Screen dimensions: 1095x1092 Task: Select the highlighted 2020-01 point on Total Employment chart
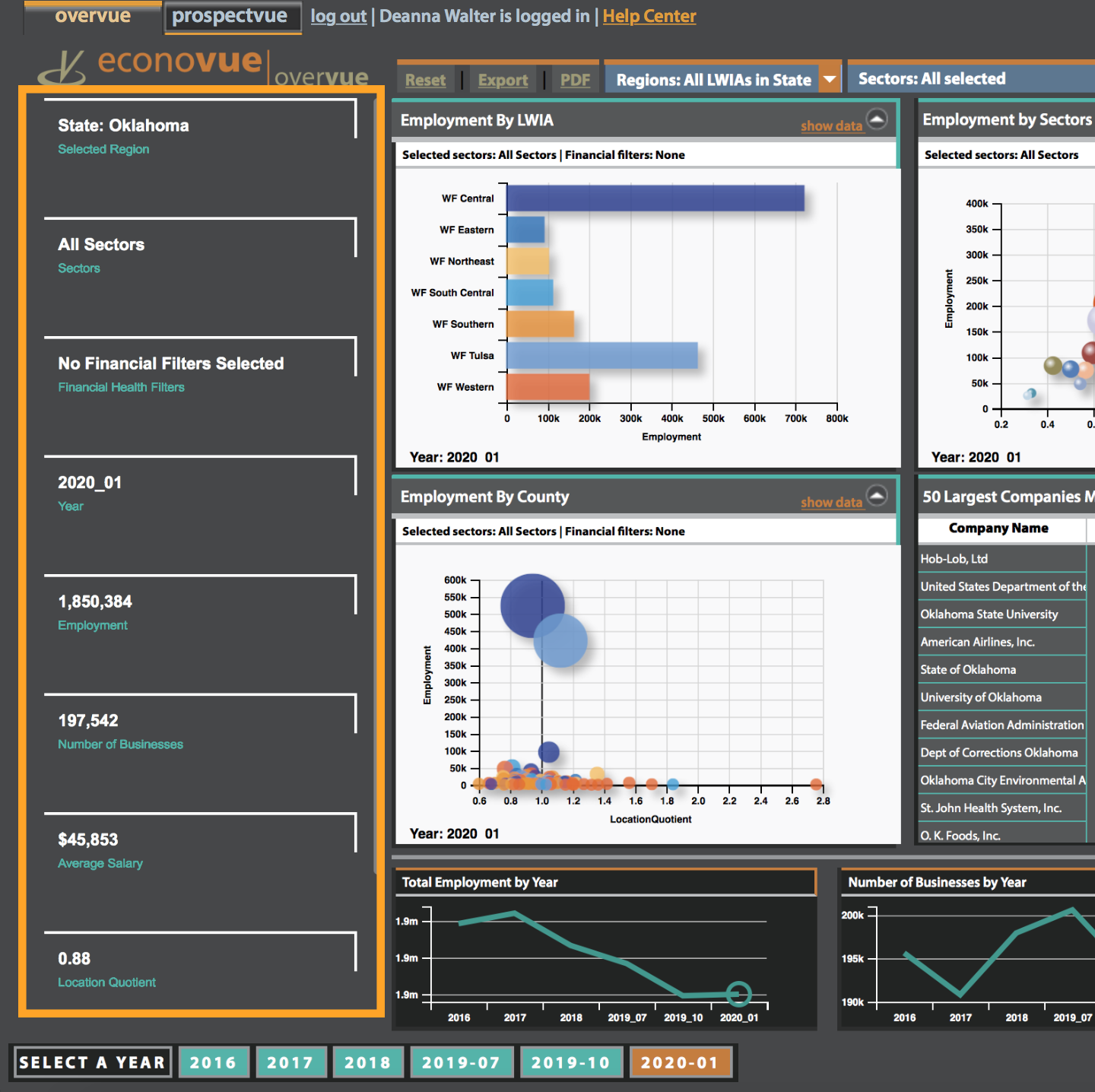tap(739, 992)
